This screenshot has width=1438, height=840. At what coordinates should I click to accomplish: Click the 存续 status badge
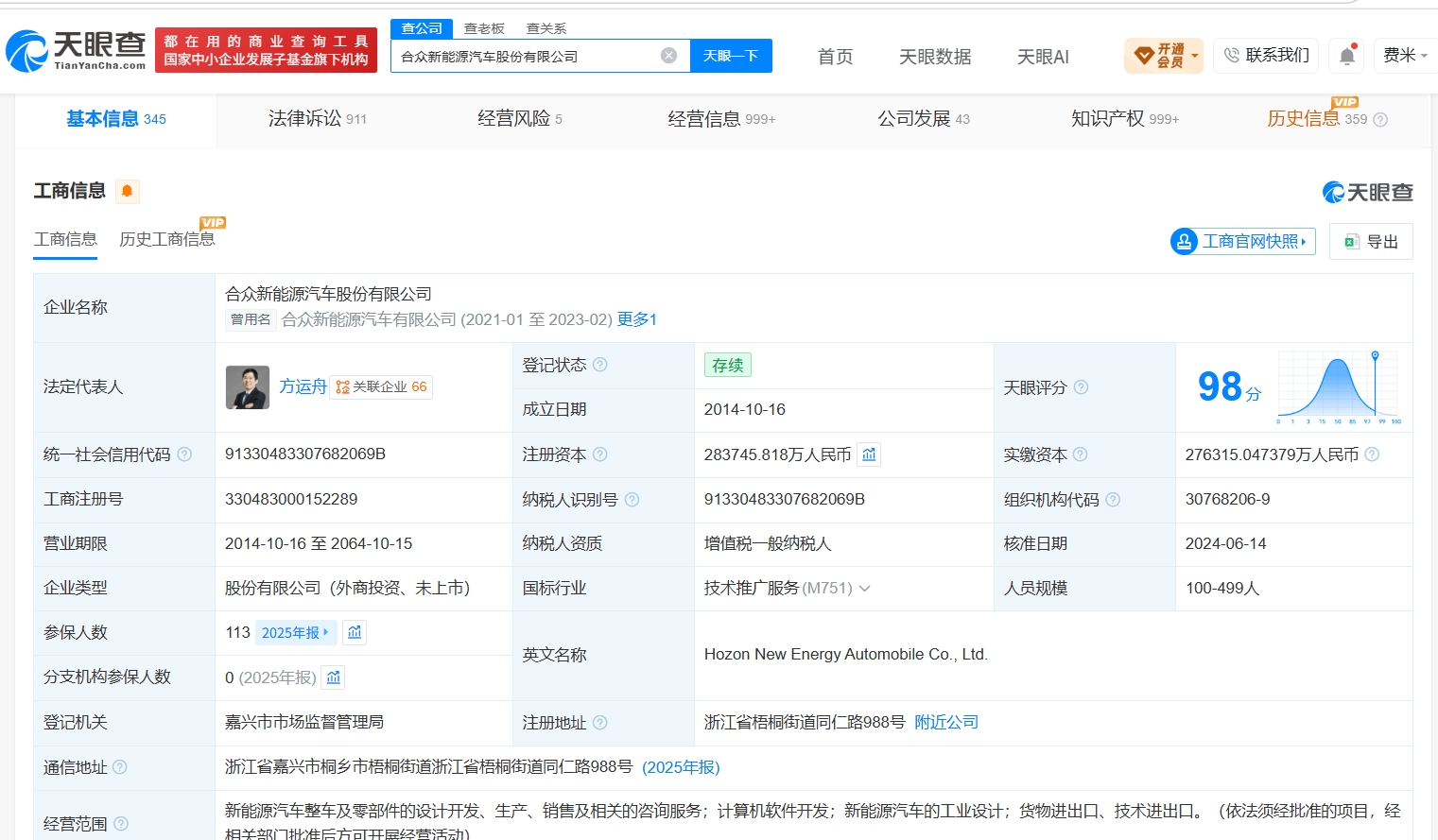728,365
